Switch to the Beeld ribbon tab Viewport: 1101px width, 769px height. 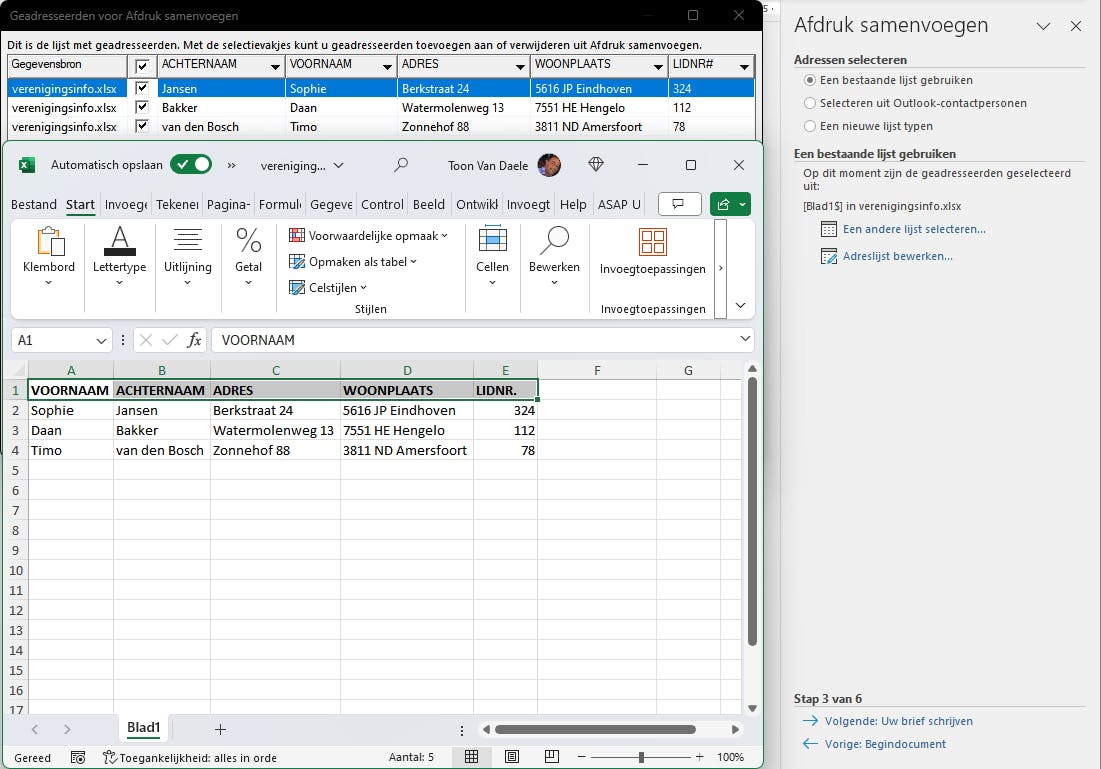(x=428, y=204)
